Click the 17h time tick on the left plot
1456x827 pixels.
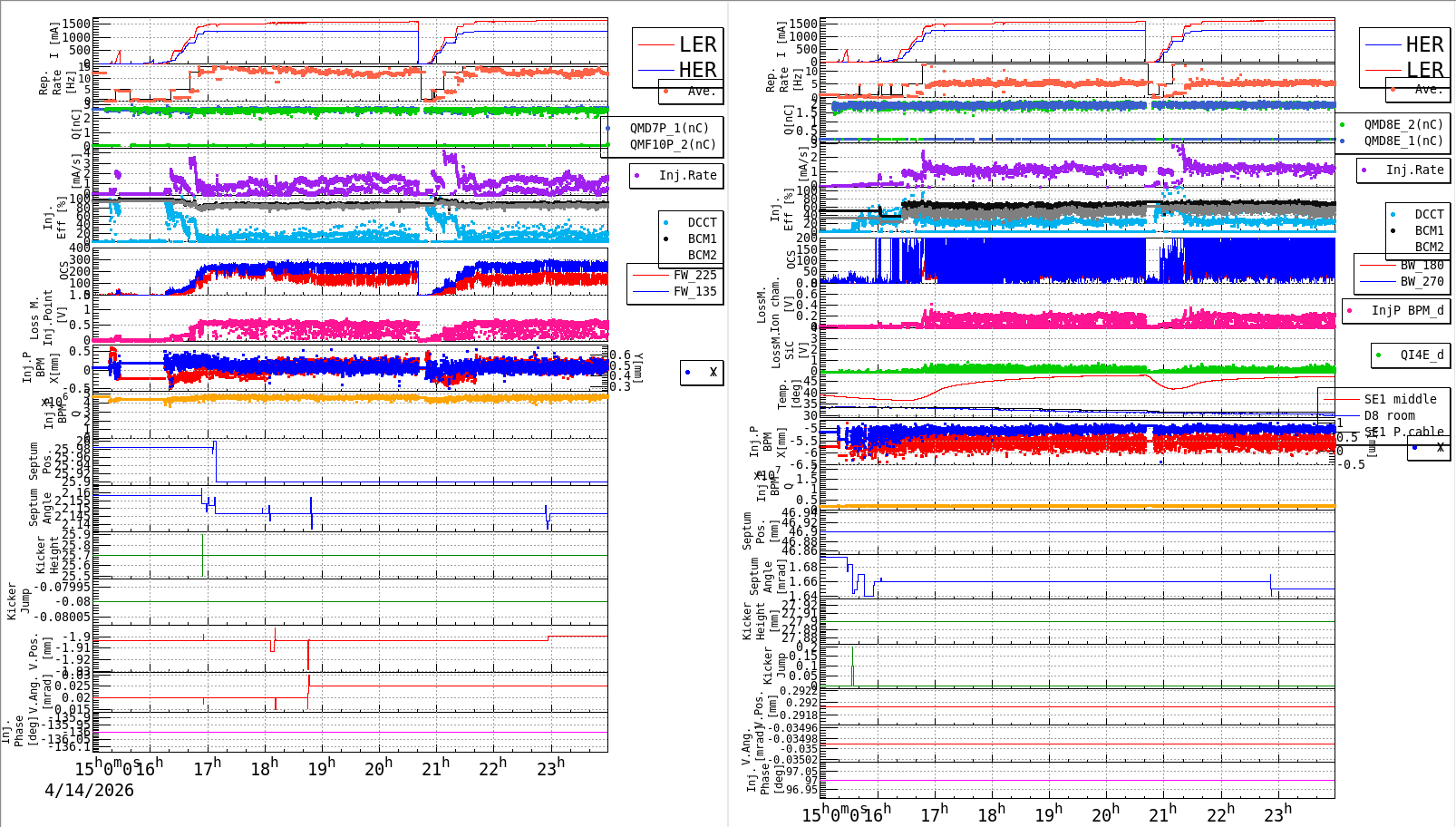(x=208, y=768)
